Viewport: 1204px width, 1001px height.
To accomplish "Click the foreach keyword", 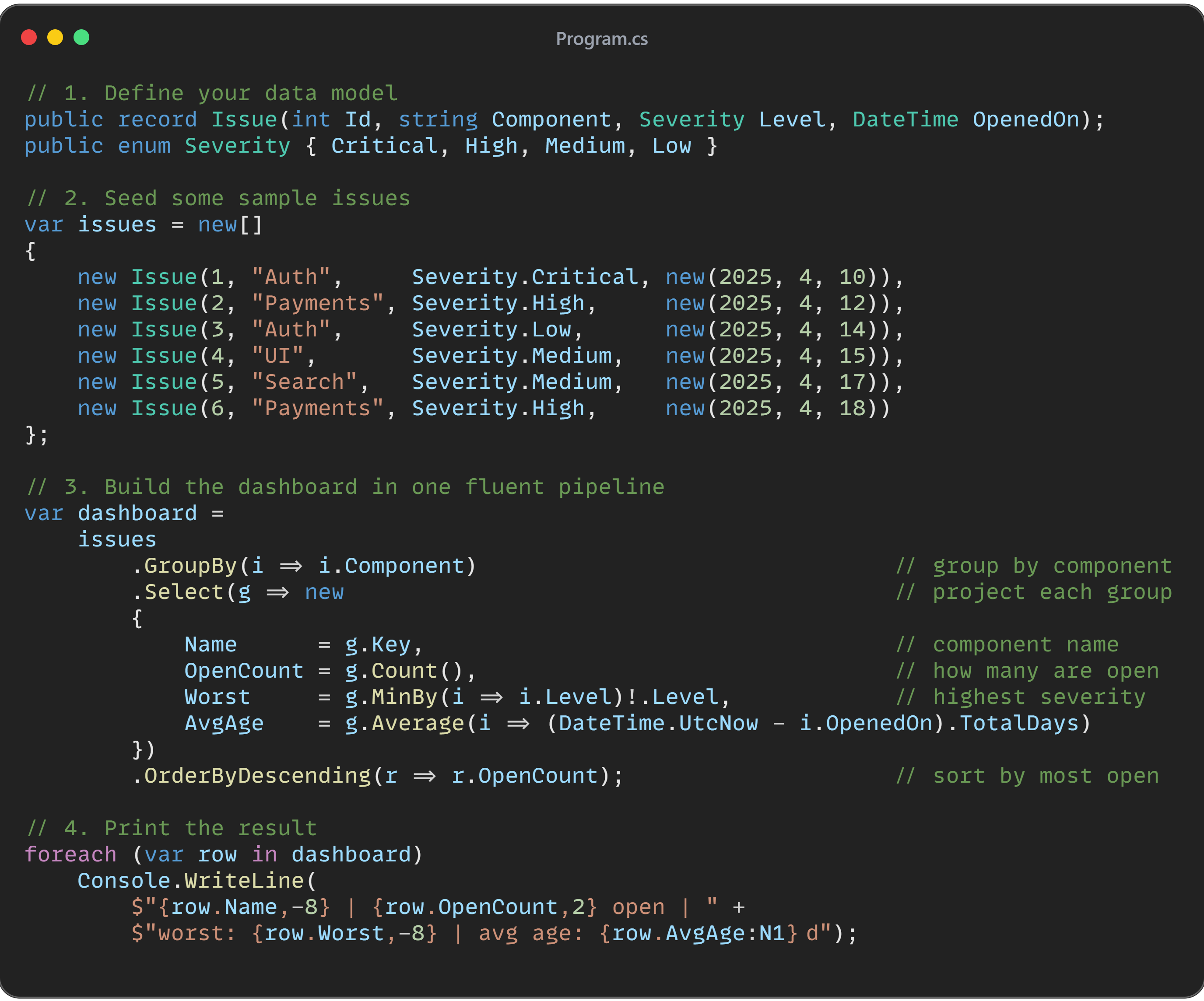I will click(x=70, y=854).
